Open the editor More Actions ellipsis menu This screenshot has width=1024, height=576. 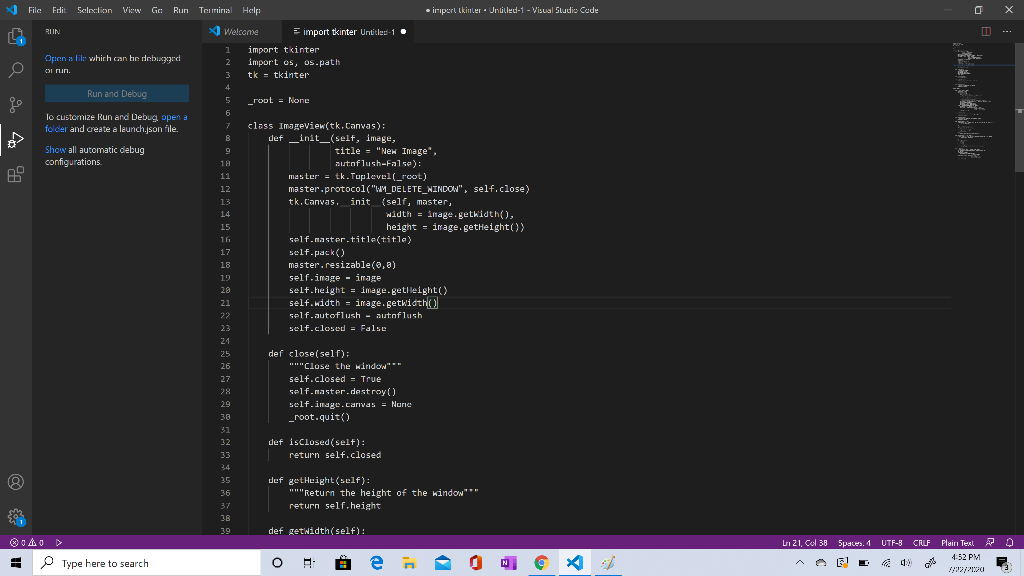[1008, 31]
